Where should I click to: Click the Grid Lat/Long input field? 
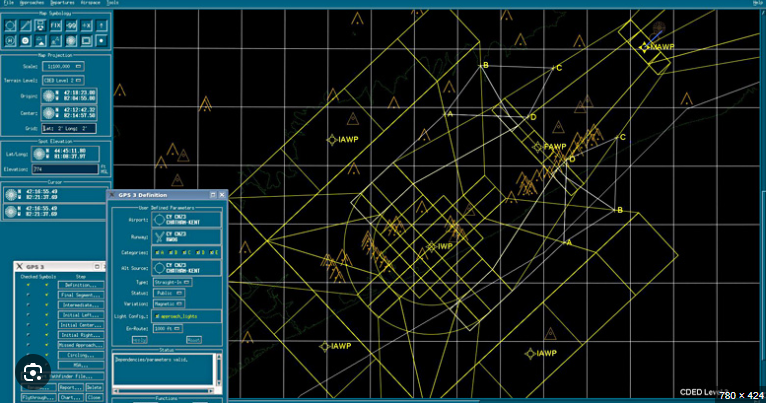(x=68, y=128)
